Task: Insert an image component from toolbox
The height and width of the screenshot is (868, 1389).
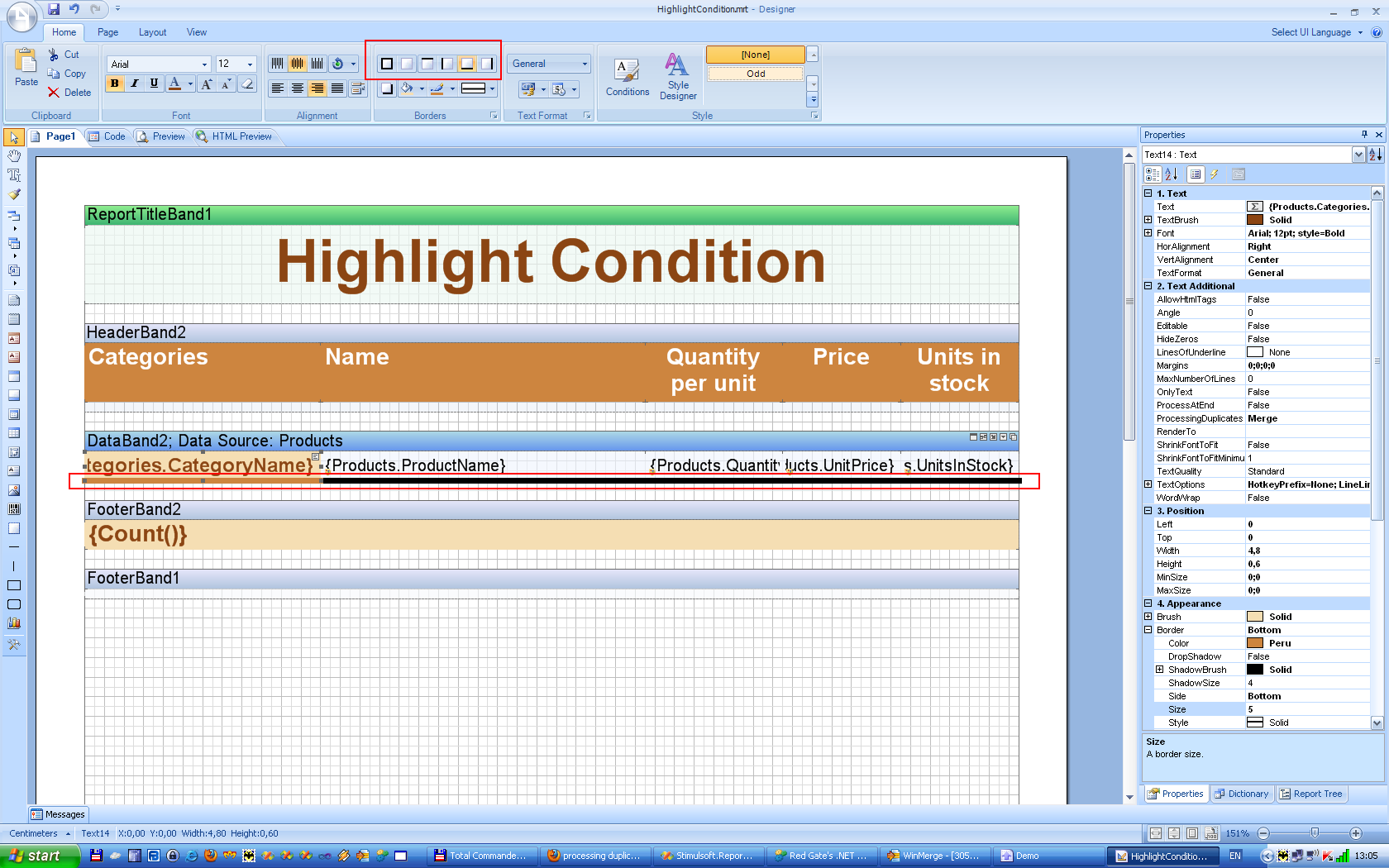Action: coord(14,490)
